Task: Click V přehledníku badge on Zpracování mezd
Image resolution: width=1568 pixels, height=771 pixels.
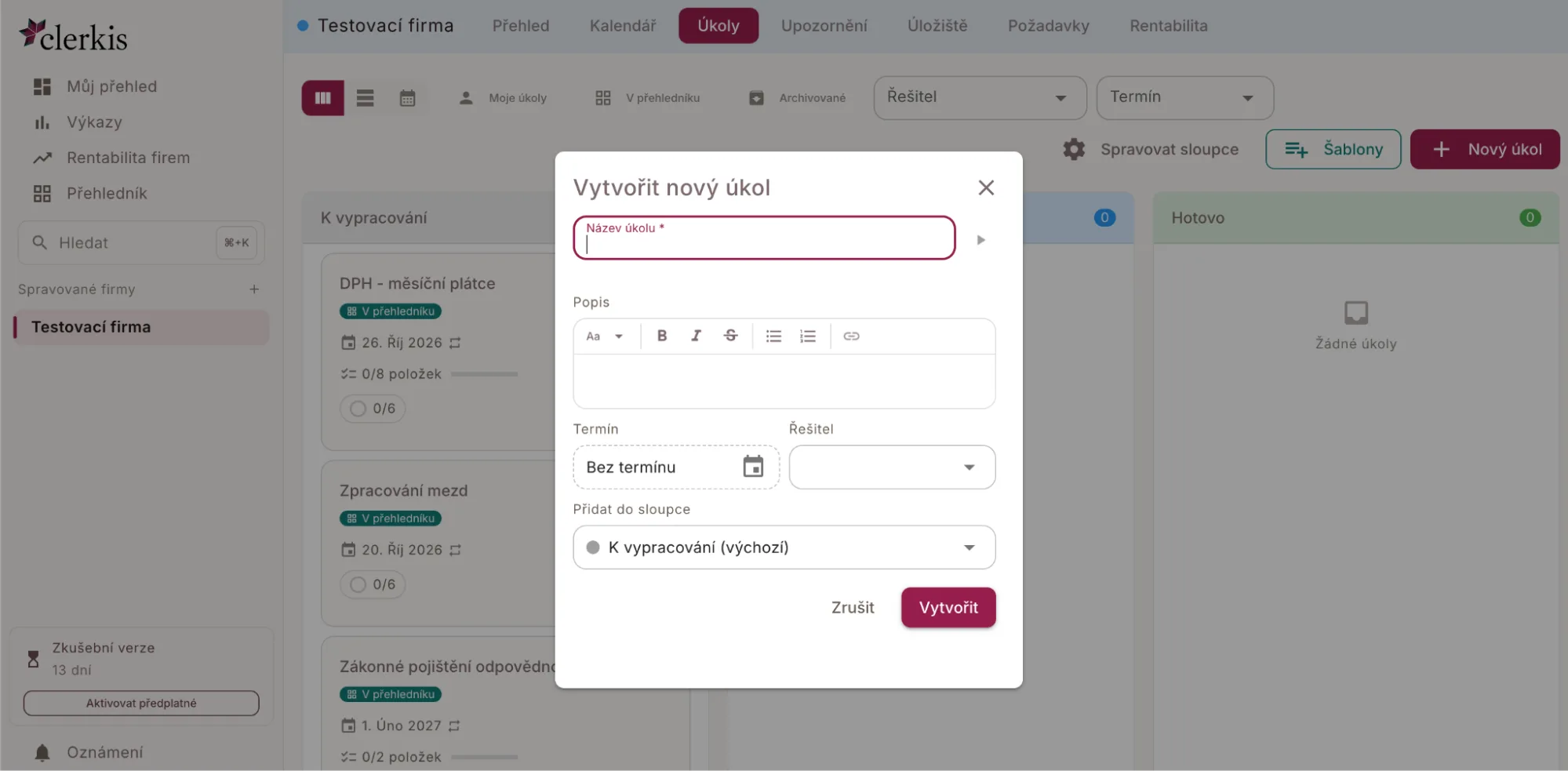Action: [391, 518]
